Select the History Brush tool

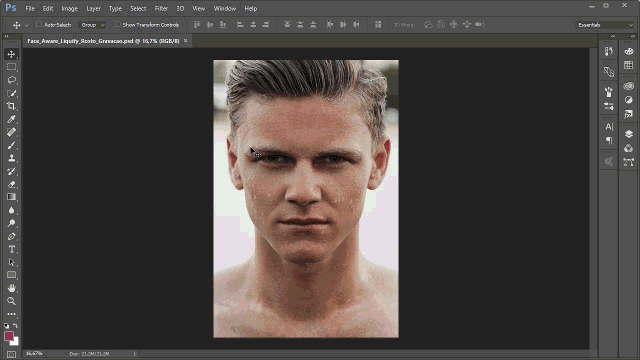click(11, 171)
